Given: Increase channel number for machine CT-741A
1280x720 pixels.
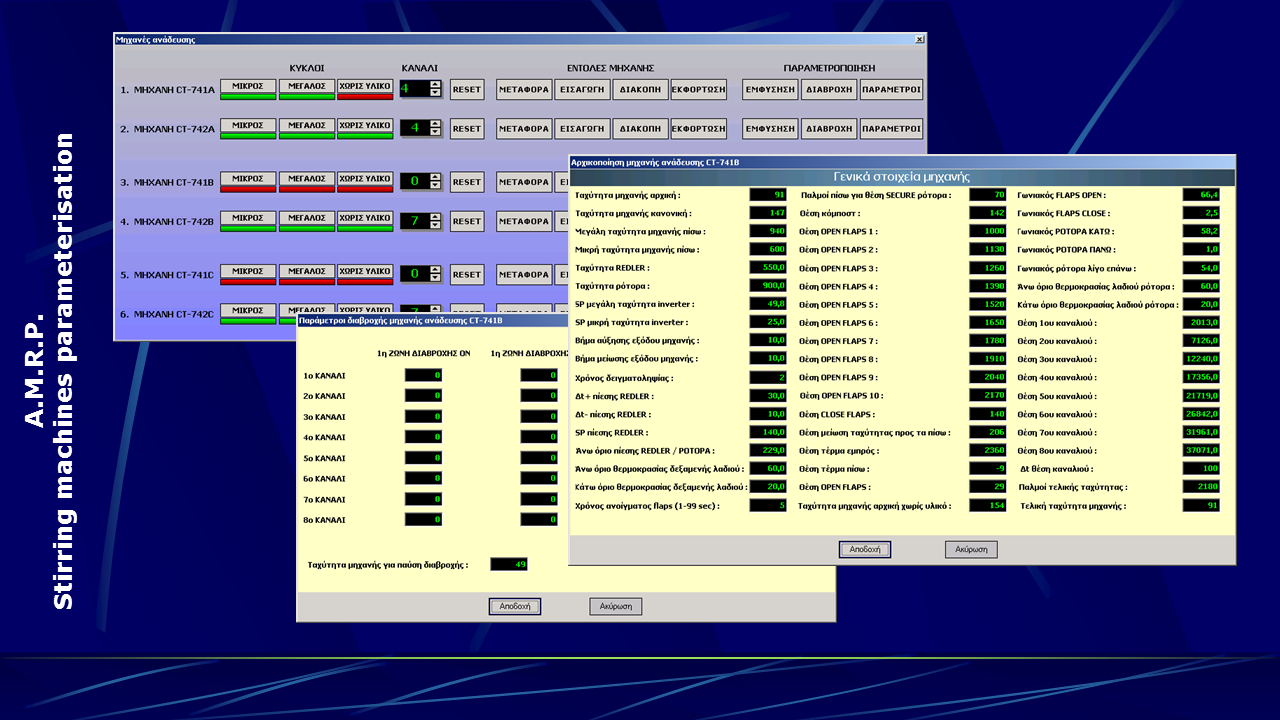Looking at the screenshot, I should tap(435, 85).
